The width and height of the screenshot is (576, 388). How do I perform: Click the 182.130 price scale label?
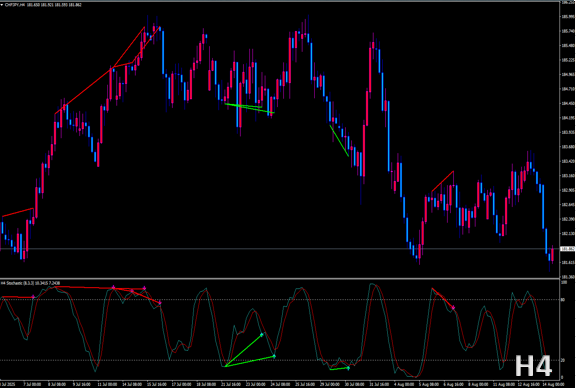coord(568,233)
